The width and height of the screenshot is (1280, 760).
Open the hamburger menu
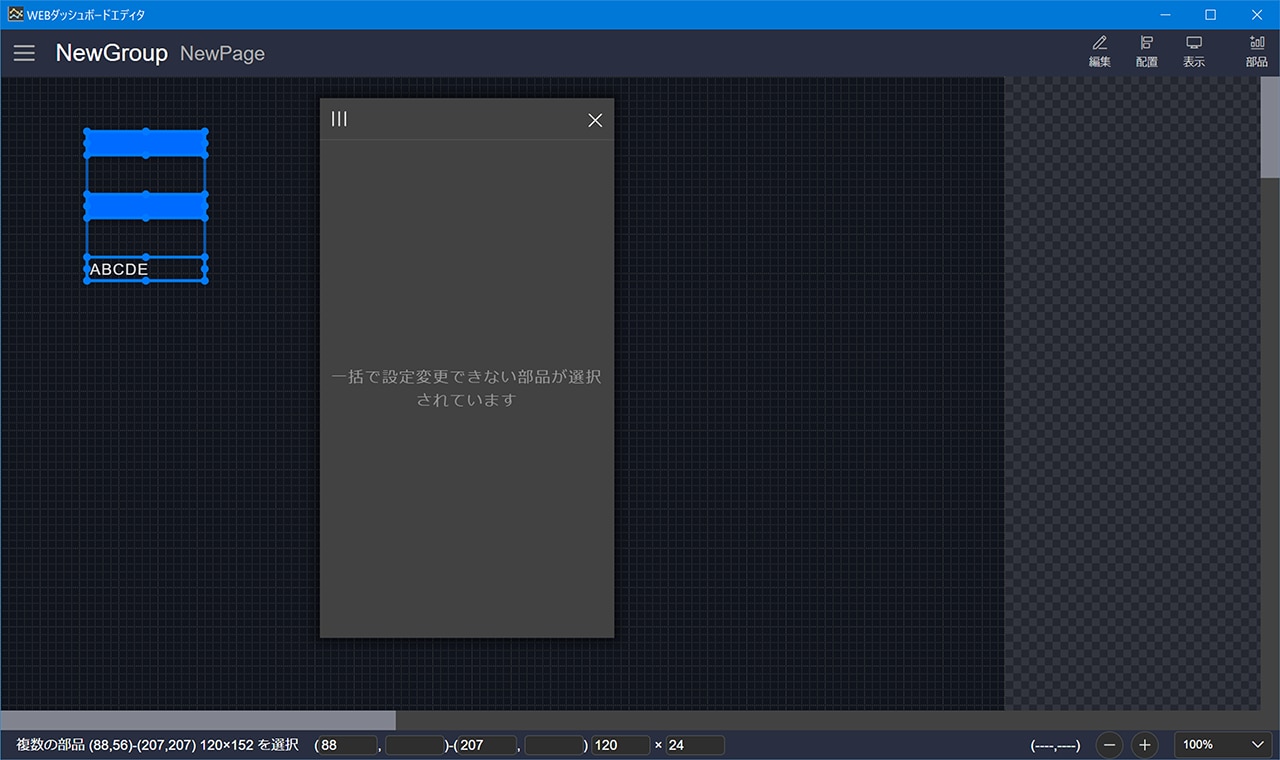pyautogui.click(x=24, y=53)
